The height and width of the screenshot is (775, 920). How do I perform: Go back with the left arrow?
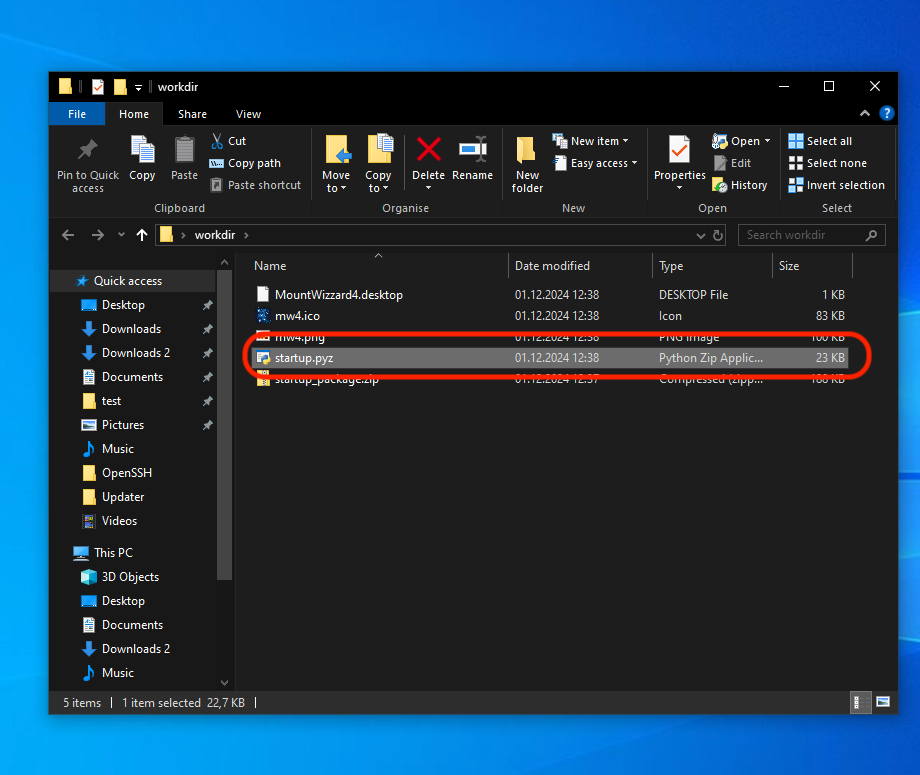pyautogui.click(x=68, y=235)
